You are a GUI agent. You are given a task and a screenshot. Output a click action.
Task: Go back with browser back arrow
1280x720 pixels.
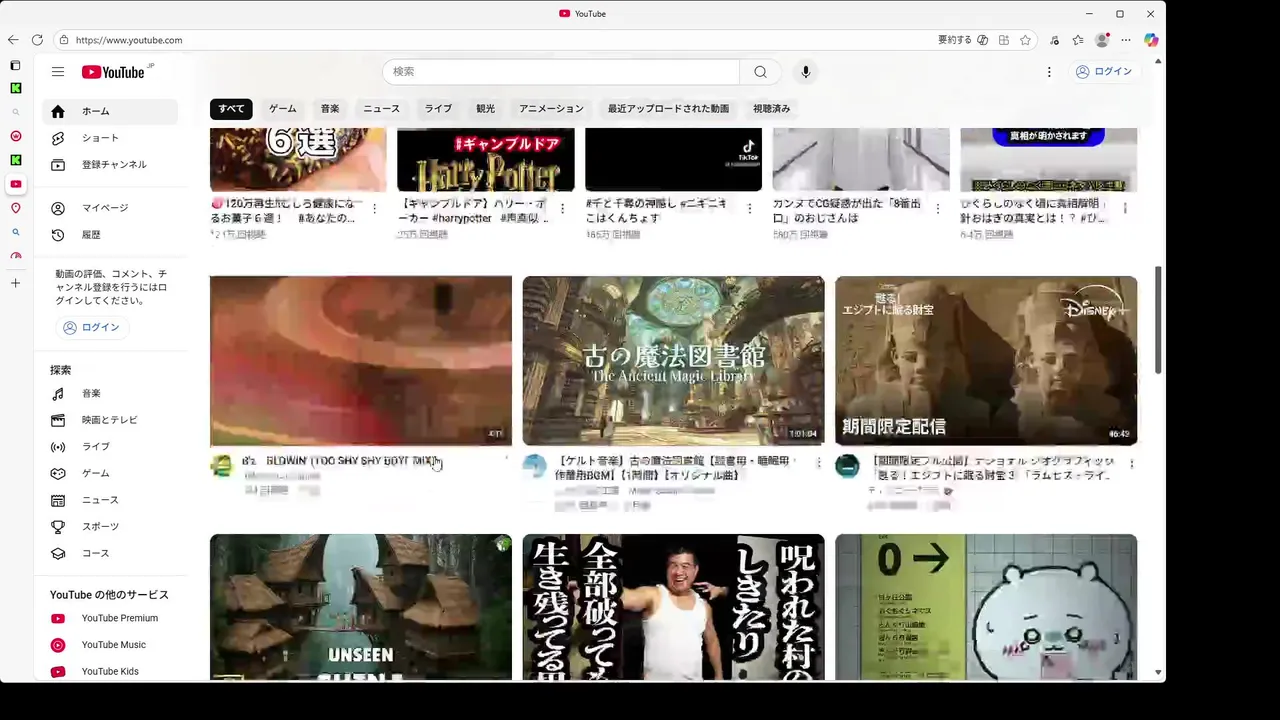point(13,40)
